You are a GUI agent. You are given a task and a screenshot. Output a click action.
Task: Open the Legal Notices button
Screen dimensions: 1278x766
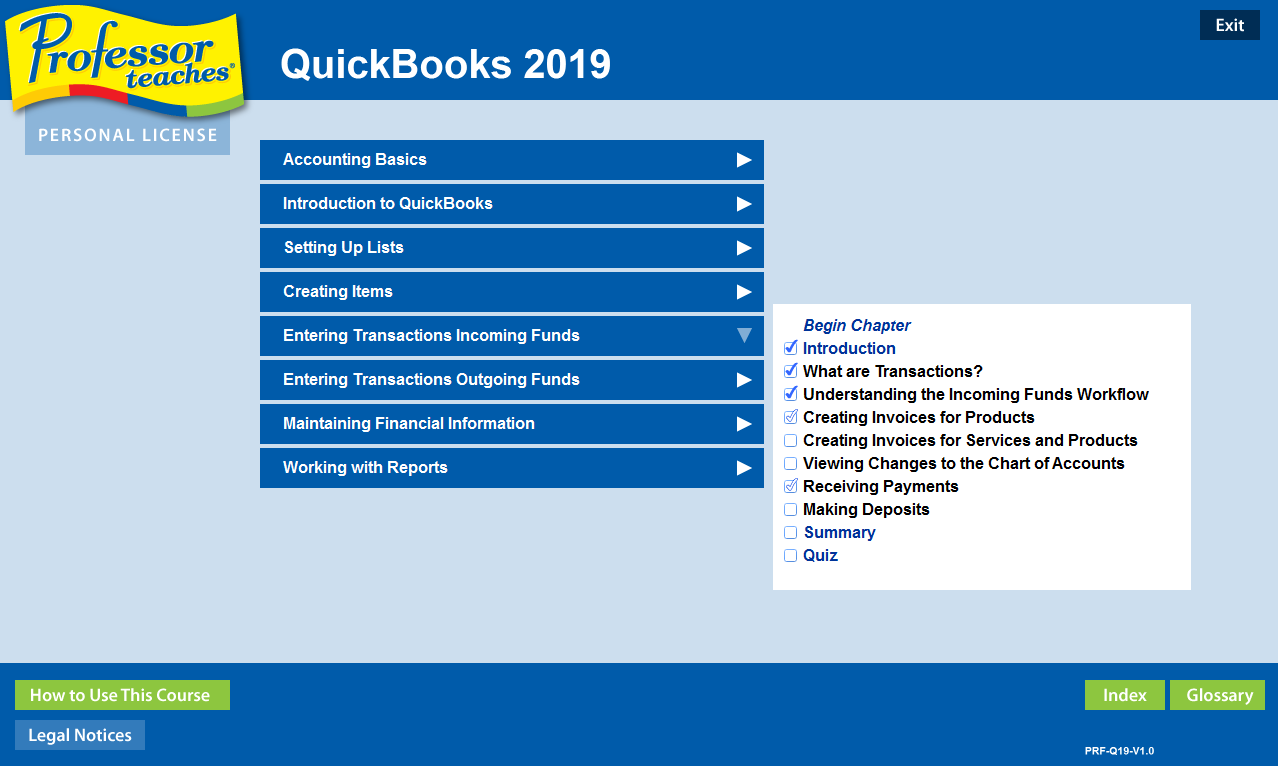tap(80, 735)
